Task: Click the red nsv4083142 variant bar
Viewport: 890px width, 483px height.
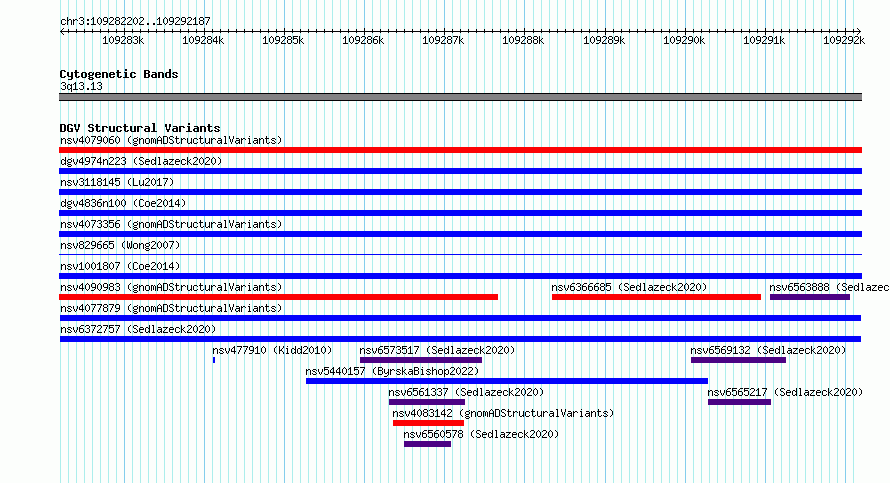Action: (x=428, y=423)
